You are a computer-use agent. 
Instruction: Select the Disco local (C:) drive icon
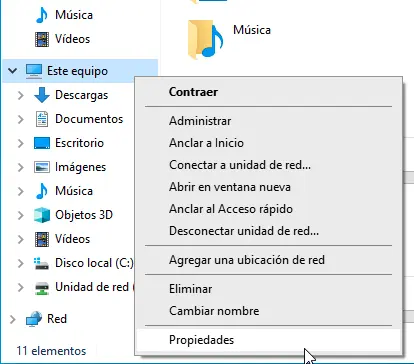42,263
